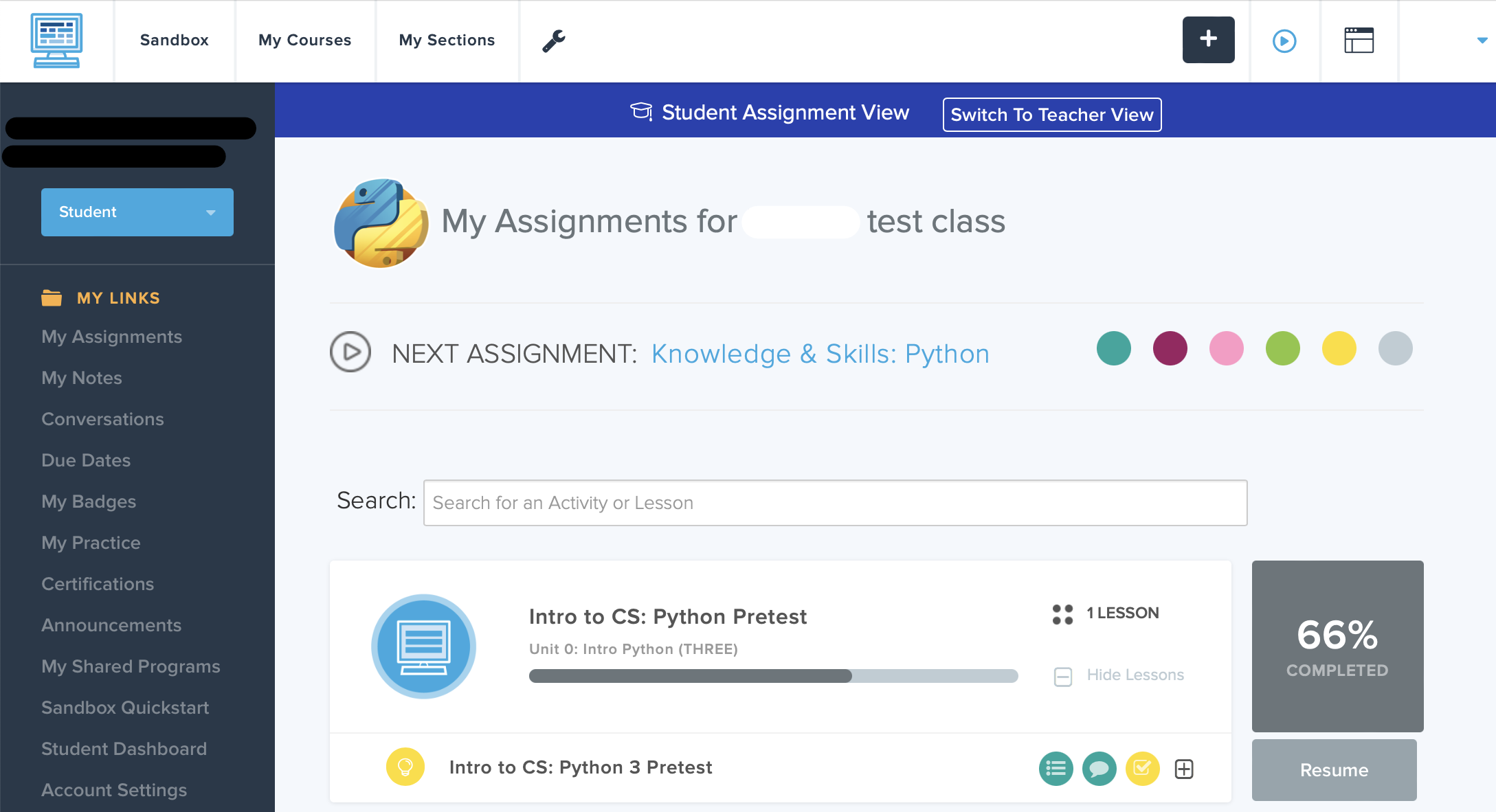Click the yellow lightbulb lesson icon

[405, 767]
